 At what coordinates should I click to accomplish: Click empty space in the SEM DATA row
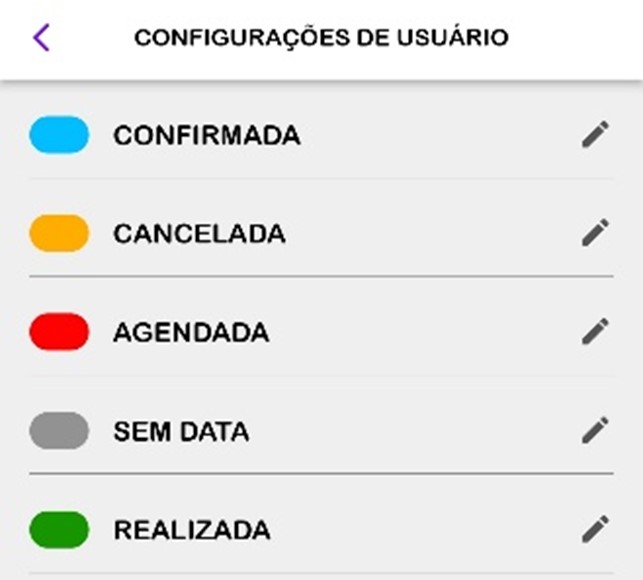coord(420,430)
